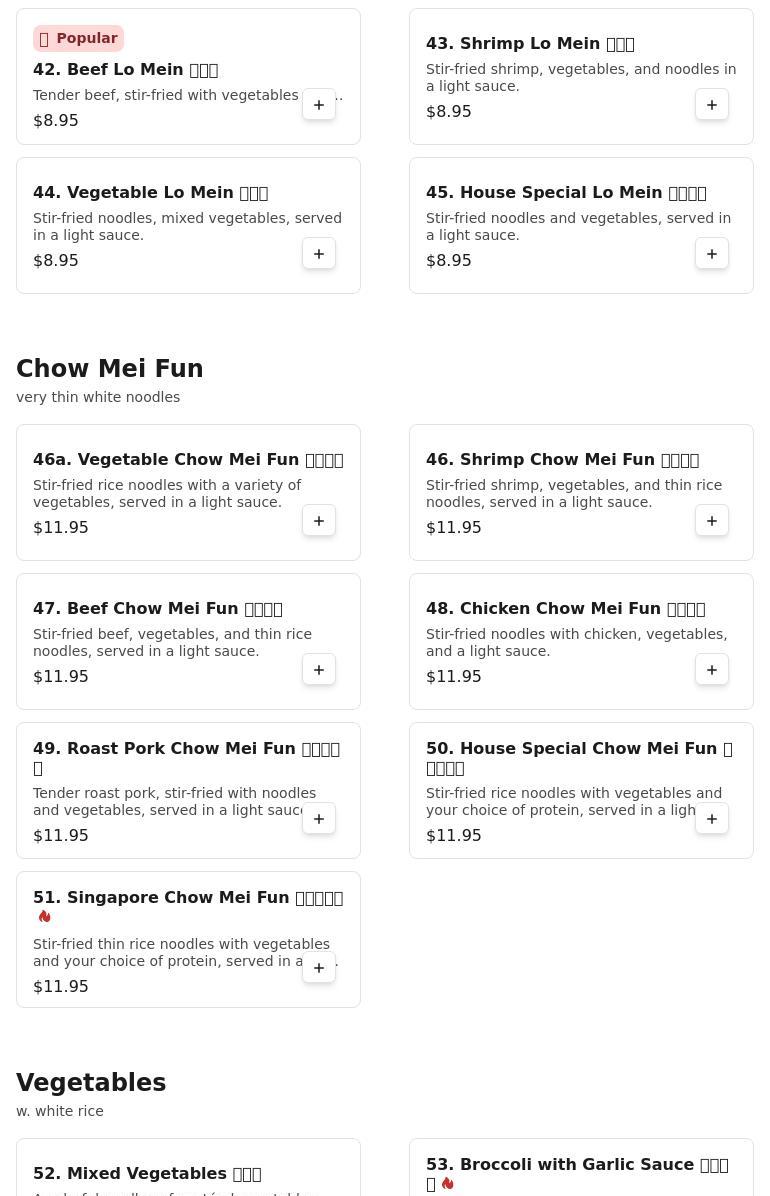Screen dimensions: 770x1196
Task: Add House Special Lo Mein to order
Action: 711,253
